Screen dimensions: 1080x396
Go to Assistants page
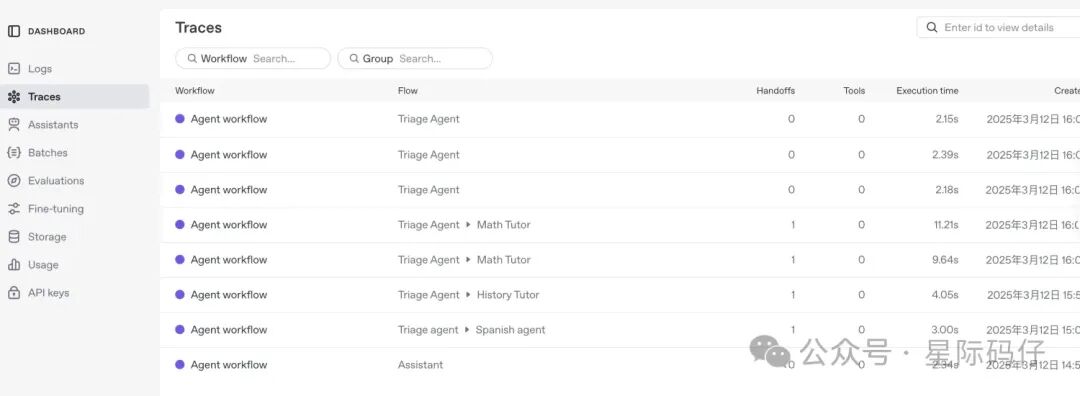pos(53,125)
